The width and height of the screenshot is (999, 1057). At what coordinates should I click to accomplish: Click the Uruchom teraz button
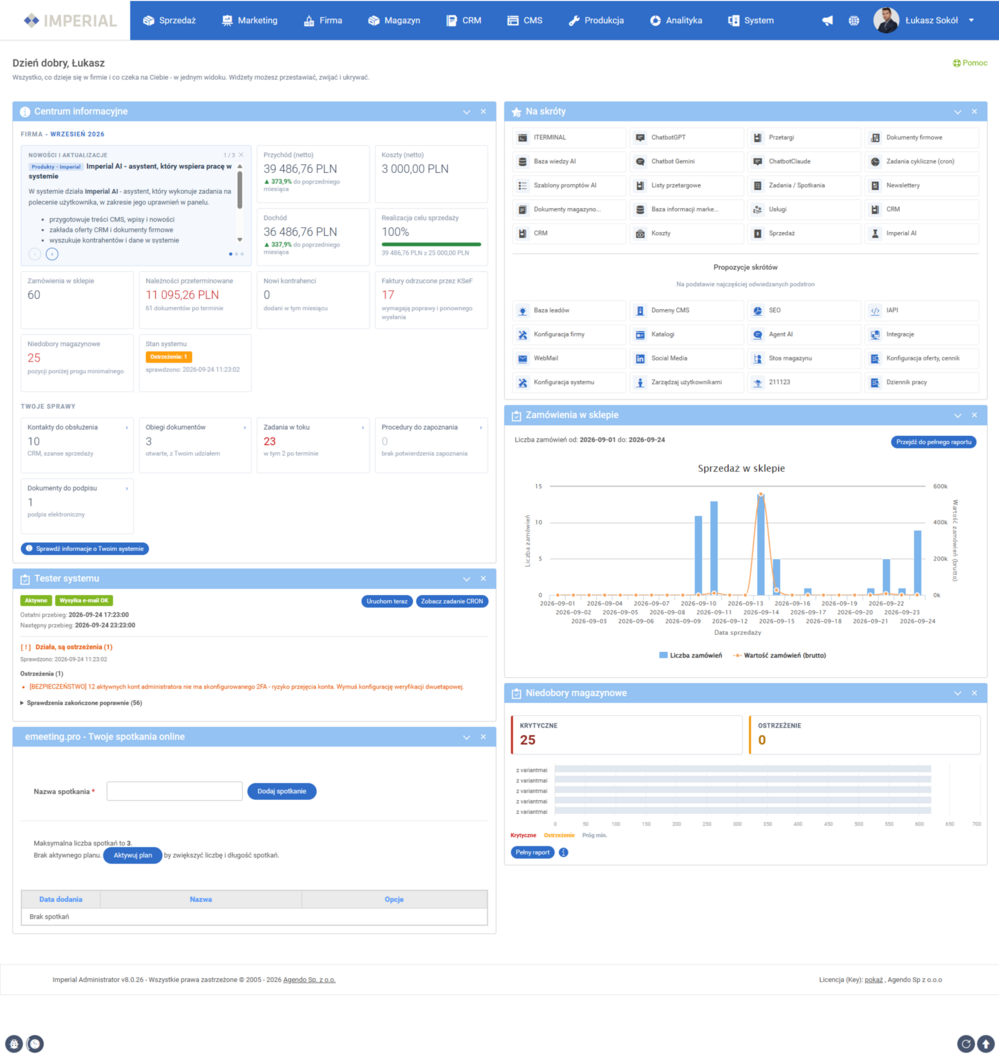click(387, 601)
